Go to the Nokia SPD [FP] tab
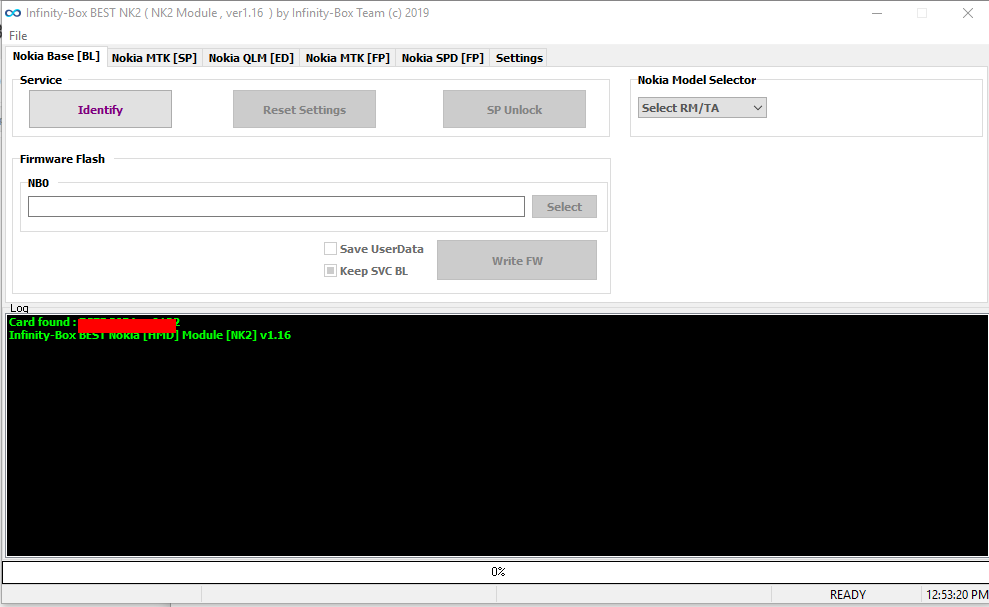 click(x=443, y=58)
